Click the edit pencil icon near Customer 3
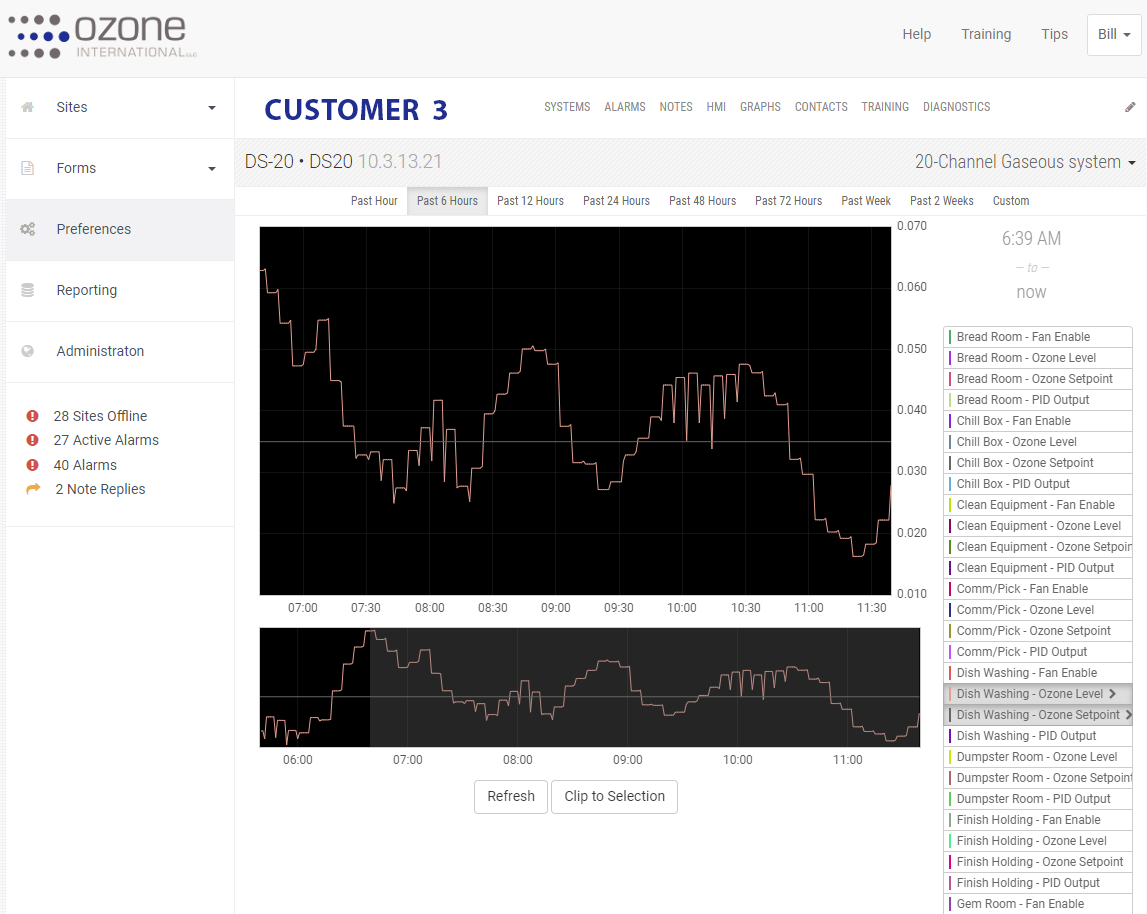 (x=1130, y=106)
